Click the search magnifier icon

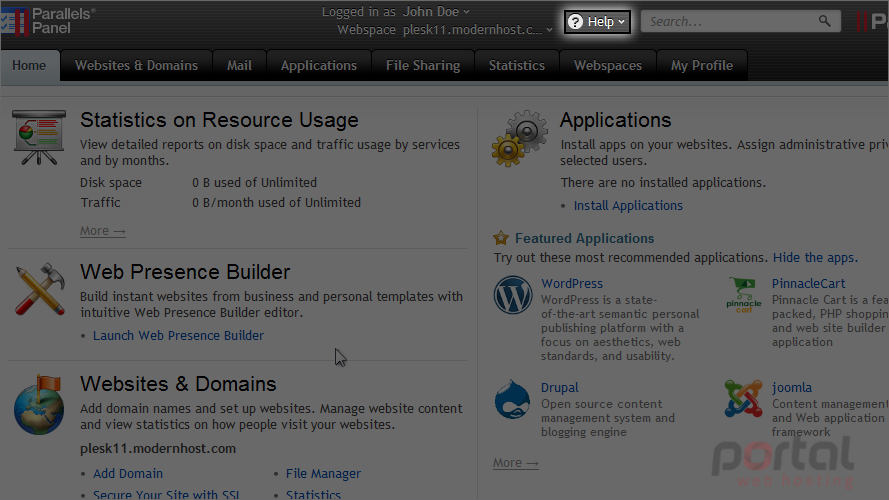click(x=824, y=22)
